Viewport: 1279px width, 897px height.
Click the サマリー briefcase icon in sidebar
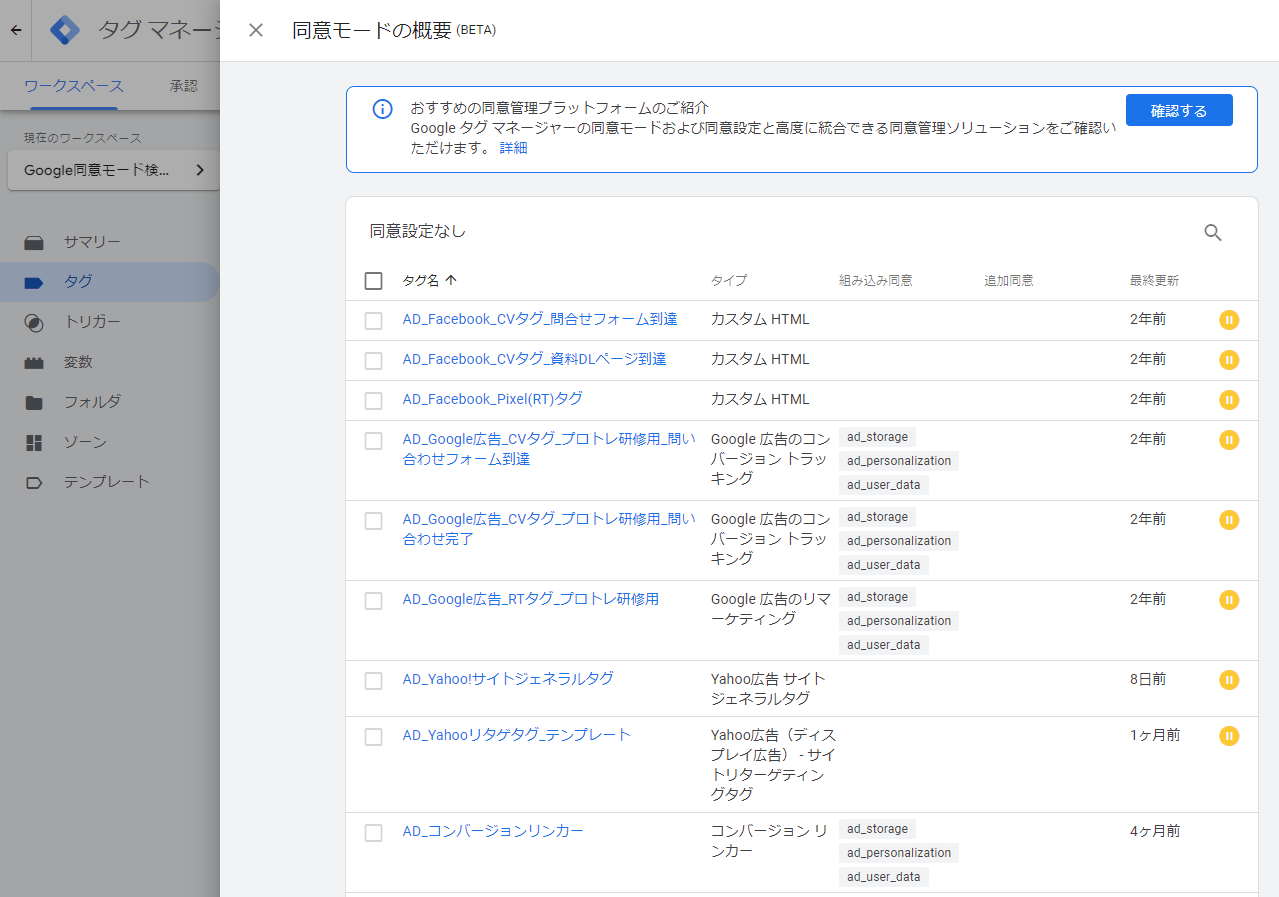[34, 242]
